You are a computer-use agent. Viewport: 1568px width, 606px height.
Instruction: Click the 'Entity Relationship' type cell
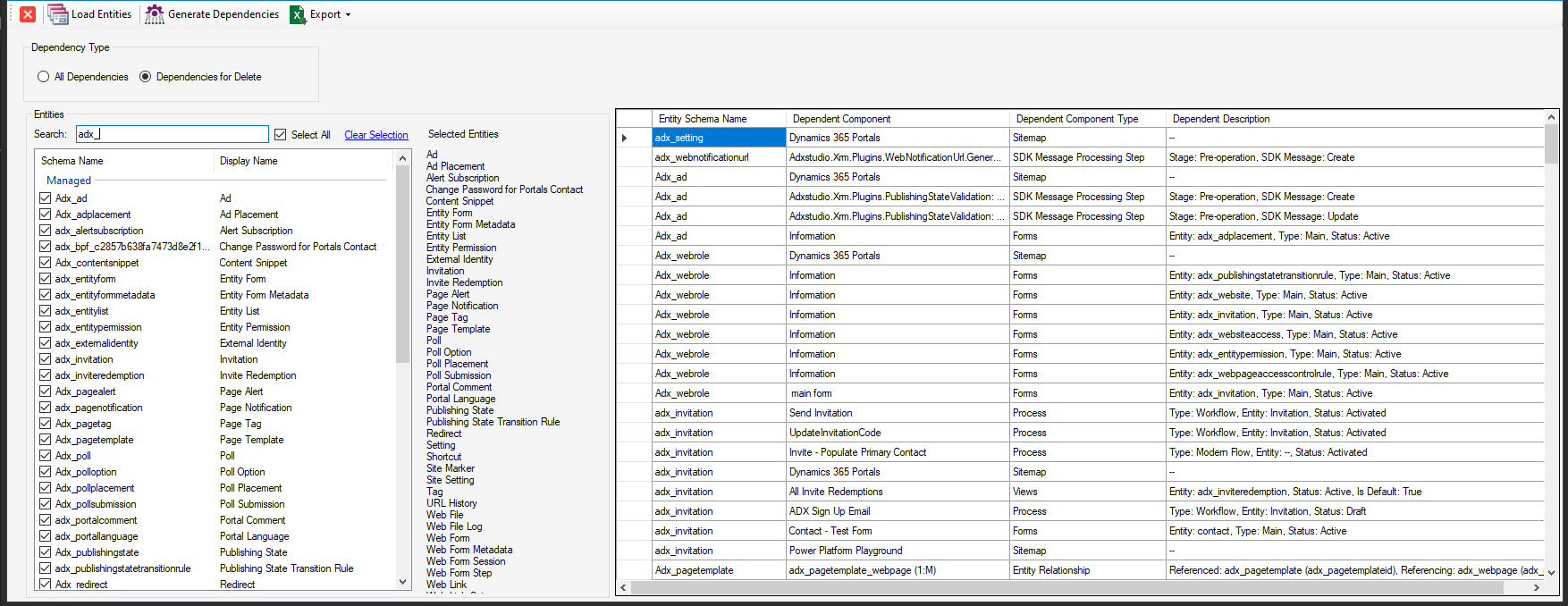(x=1087, y=570)
